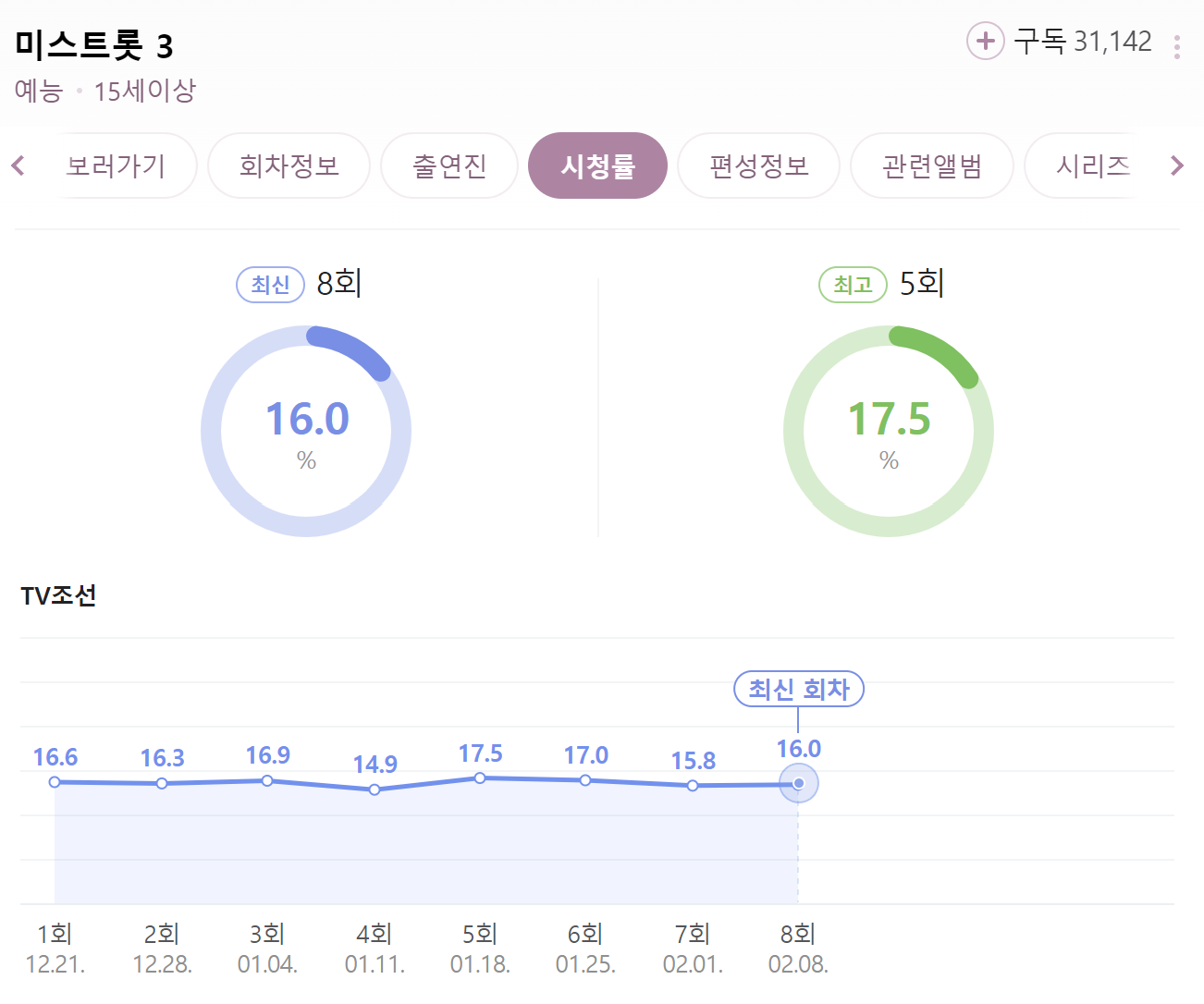Select the 출연진 tab

point(449,165)
